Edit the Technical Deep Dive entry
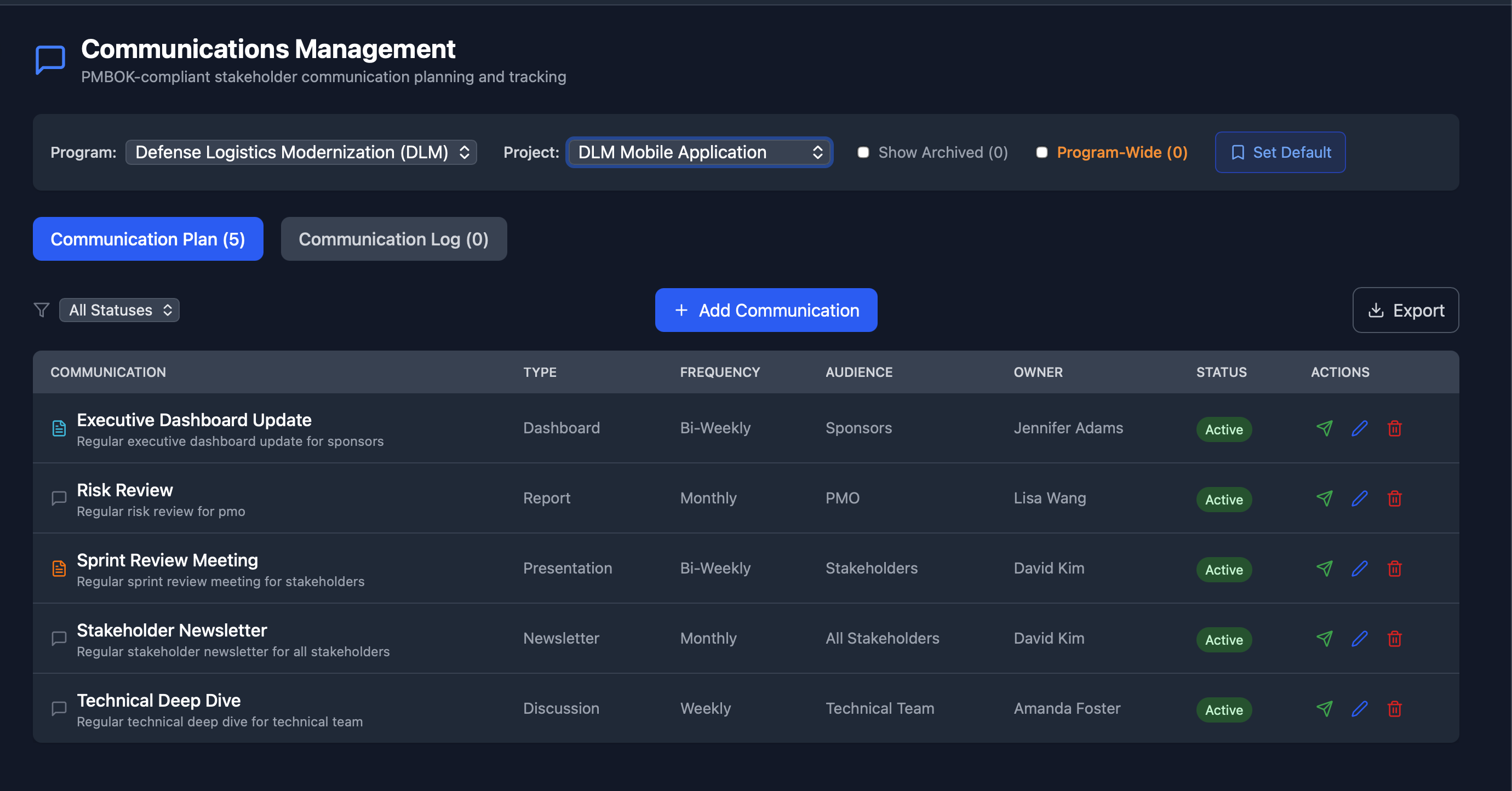This screenshot has height=791, width=1512. (1359, 709)
